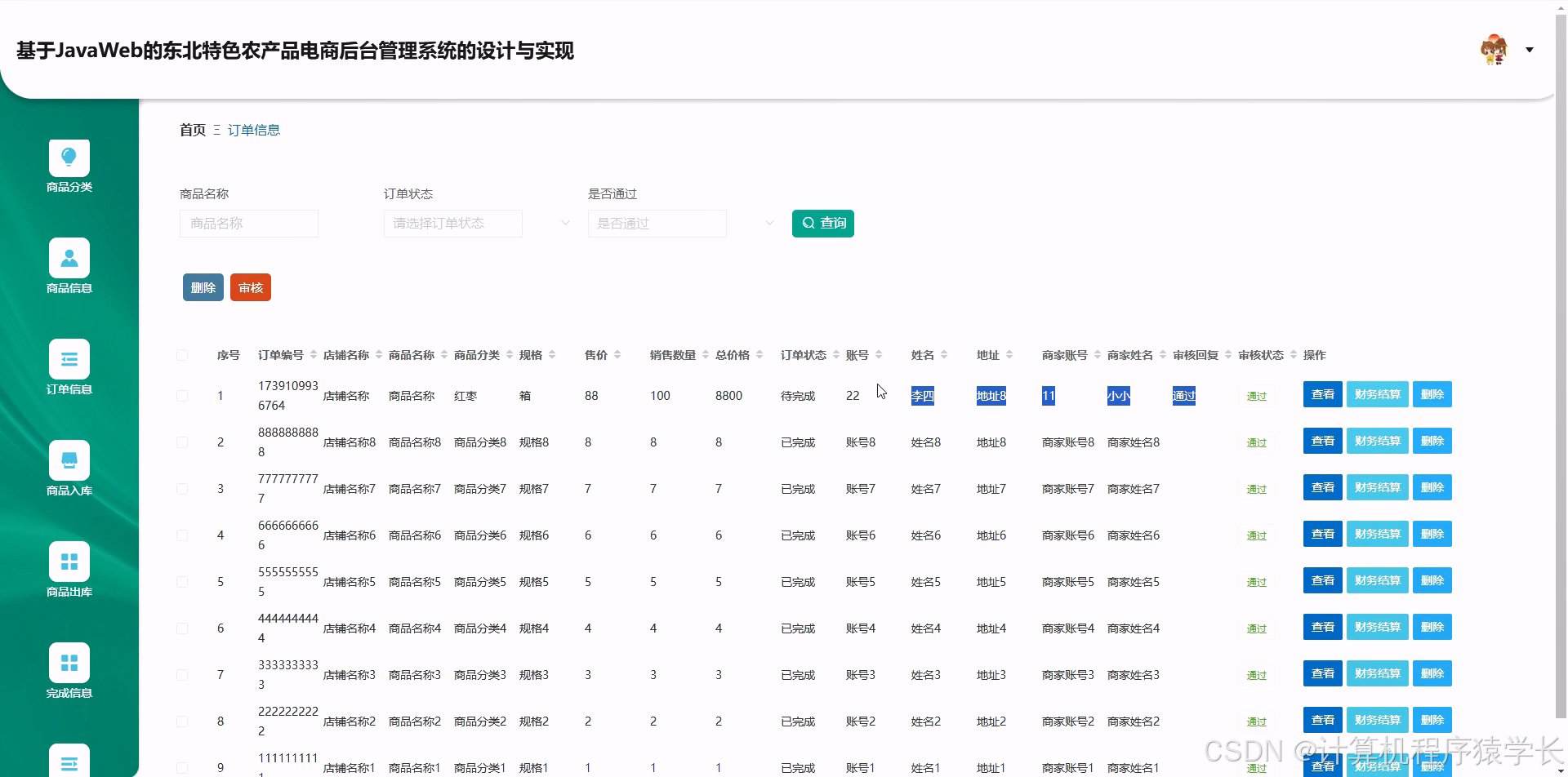Open 订单信息 sidebar icon
Image resolution: width=1568 pixels, height=777 pixels.
(x=69, y=360)
